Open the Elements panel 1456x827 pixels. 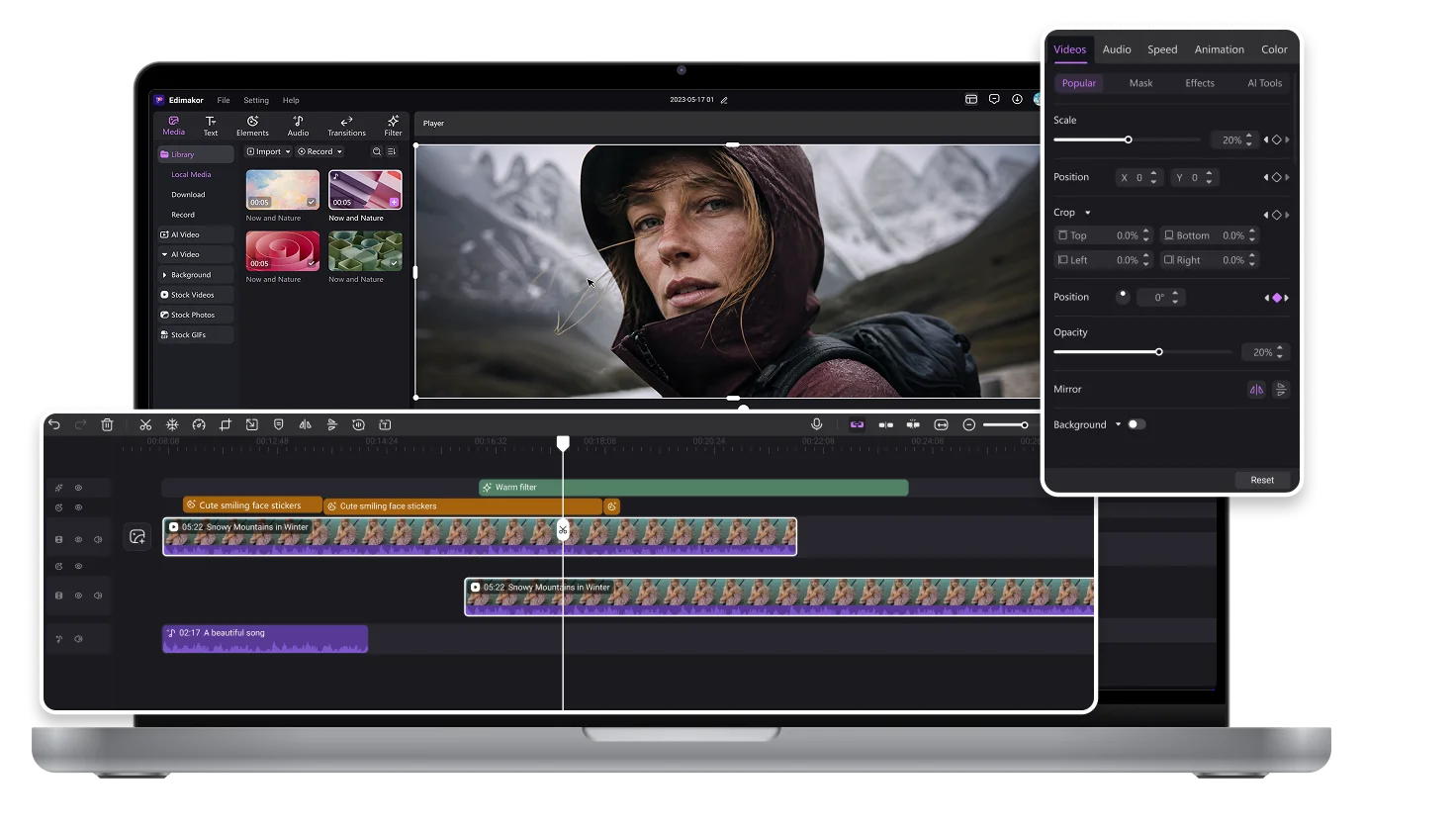(x=252, y=126)
